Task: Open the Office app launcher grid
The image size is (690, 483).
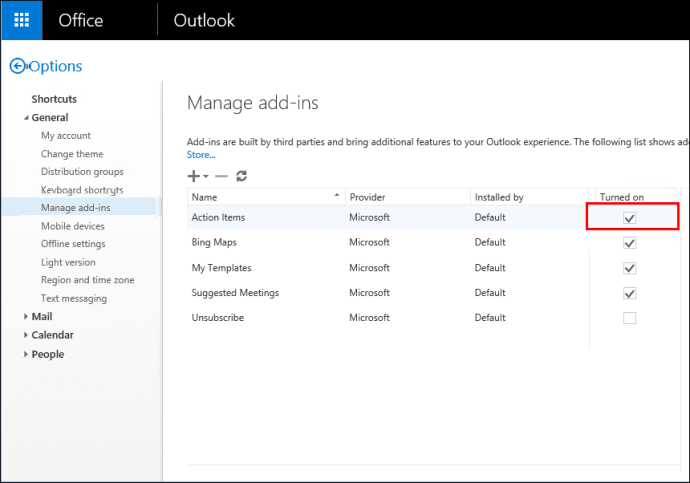Action: click(x=21, y=20)
